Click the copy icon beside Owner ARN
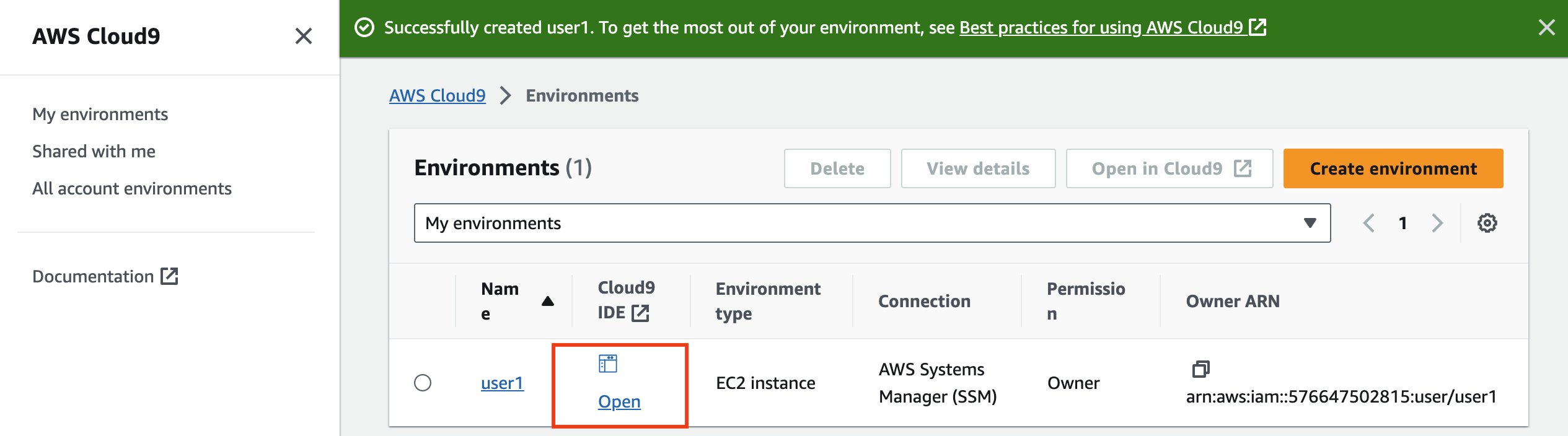This screenshot has width=1568, height=436. (x=1200, y=369)
